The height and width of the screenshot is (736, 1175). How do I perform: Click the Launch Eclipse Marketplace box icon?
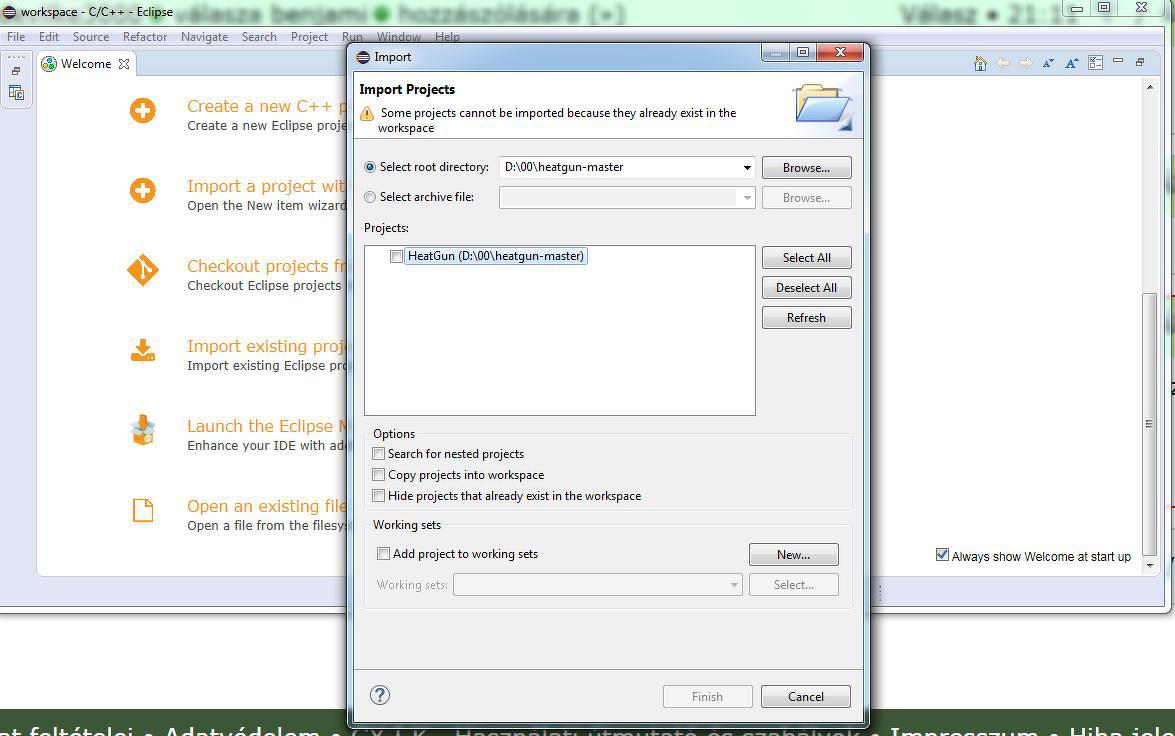pos(142,430)
